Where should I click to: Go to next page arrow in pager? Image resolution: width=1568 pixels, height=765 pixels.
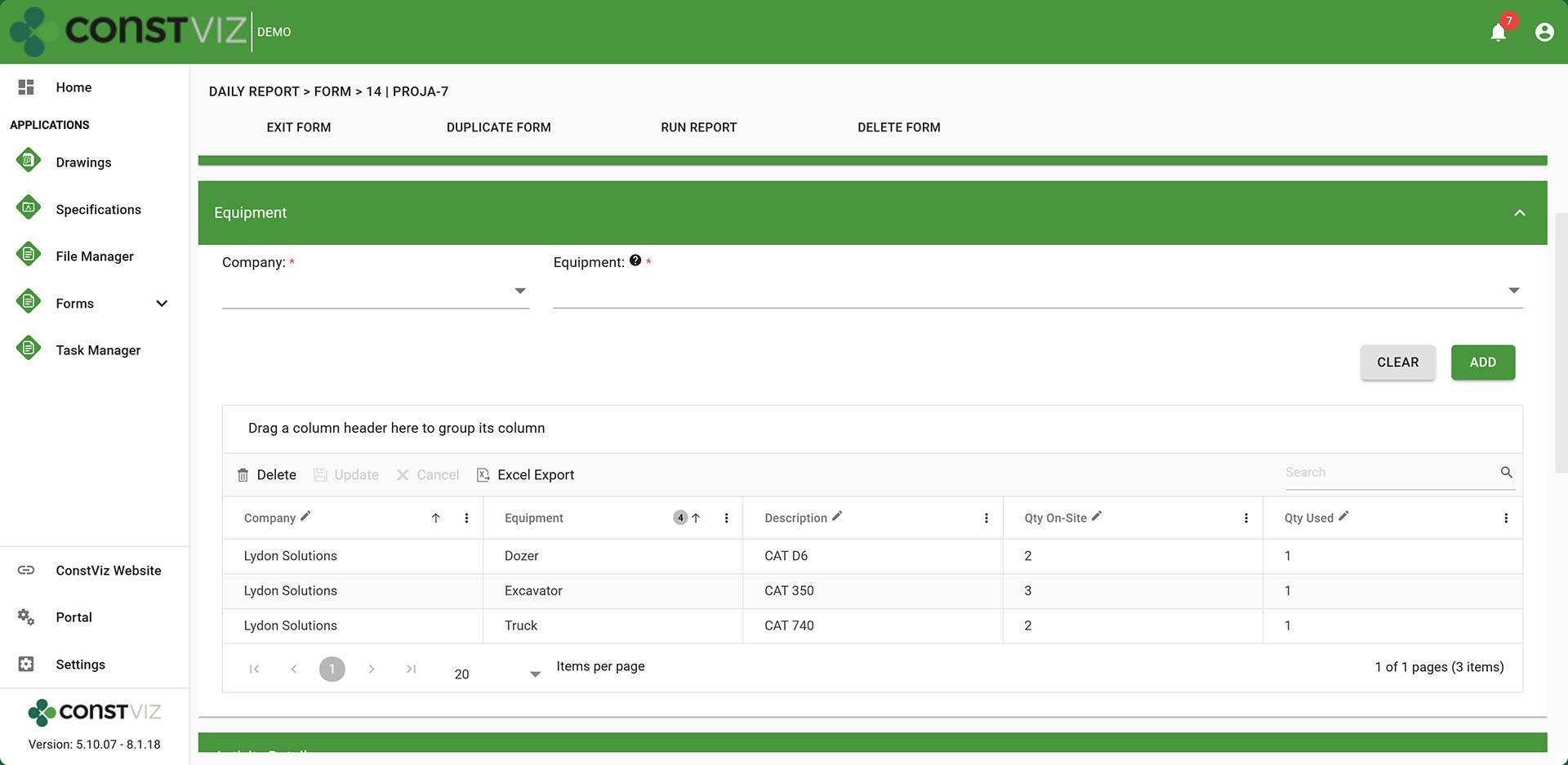point(372,669)
